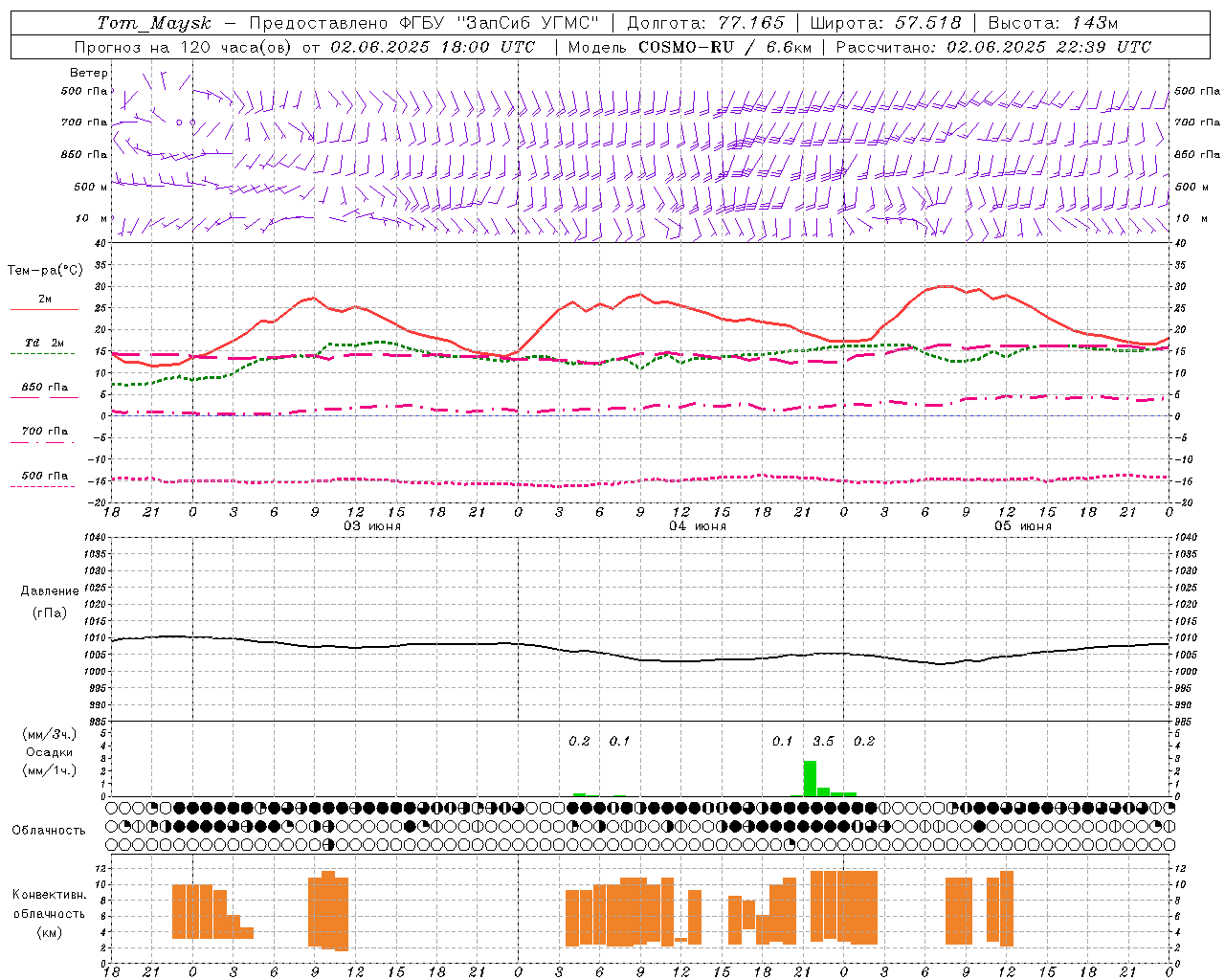Click the 'Давление' pressure panel label

pyautogui.click(x=50, y=591)
